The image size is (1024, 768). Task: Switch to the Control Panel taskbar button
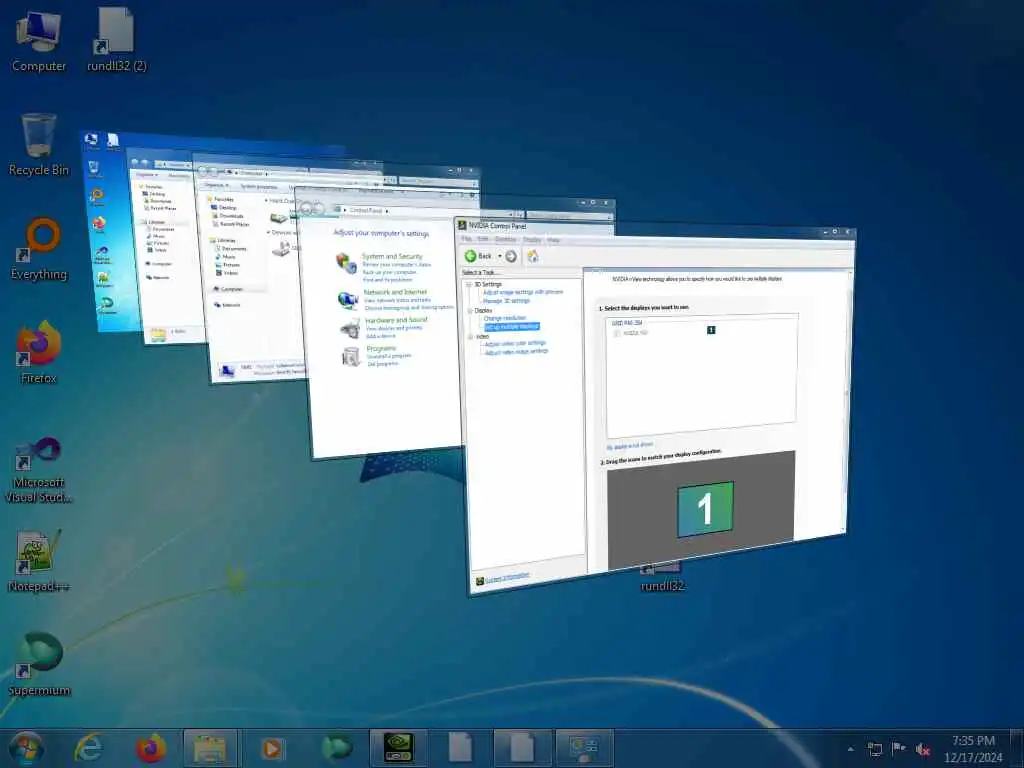(584, 748)
